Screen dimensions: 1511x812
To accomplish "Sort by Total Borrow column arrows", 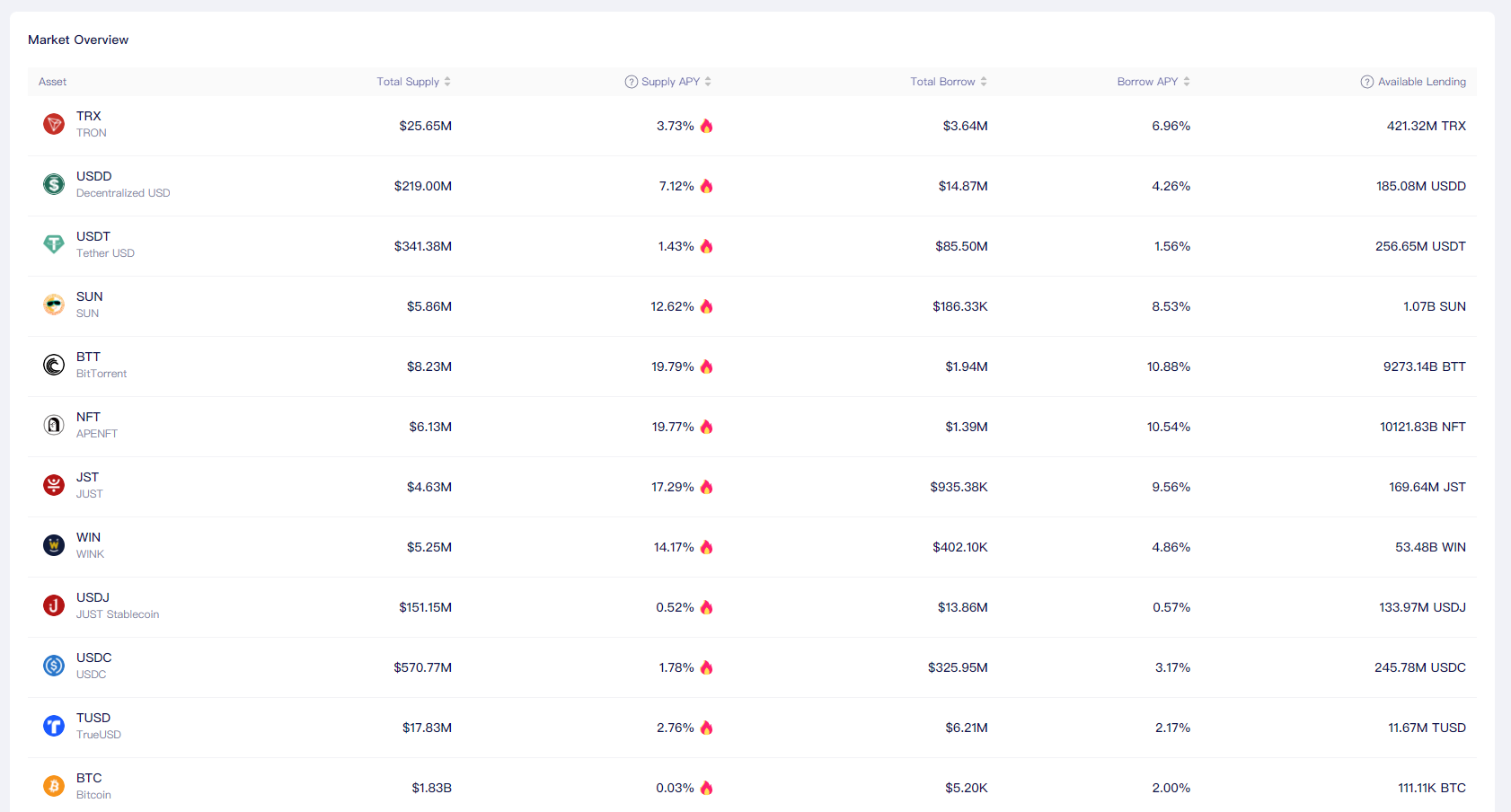I will [984, 82].
